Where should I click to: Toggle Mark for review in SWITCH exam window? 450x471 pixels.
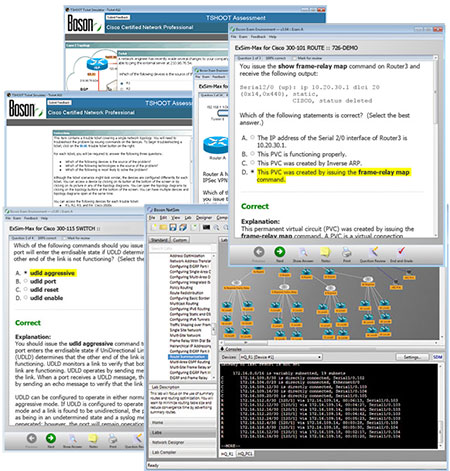tap(64, 238)
